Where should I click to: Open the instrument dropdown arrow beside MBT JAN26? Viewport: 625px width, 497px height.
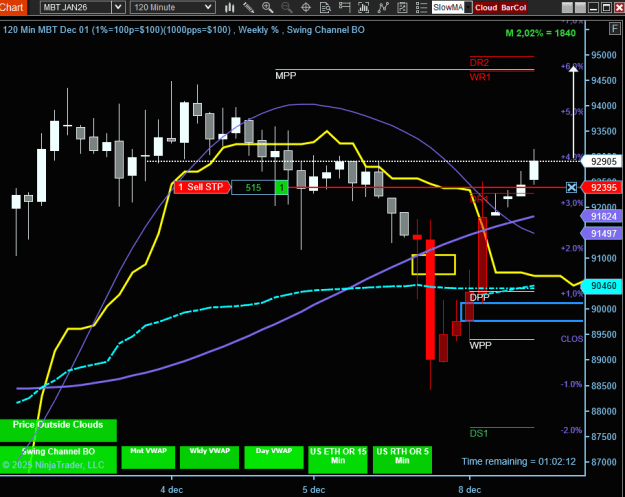[x=118, y=7]
